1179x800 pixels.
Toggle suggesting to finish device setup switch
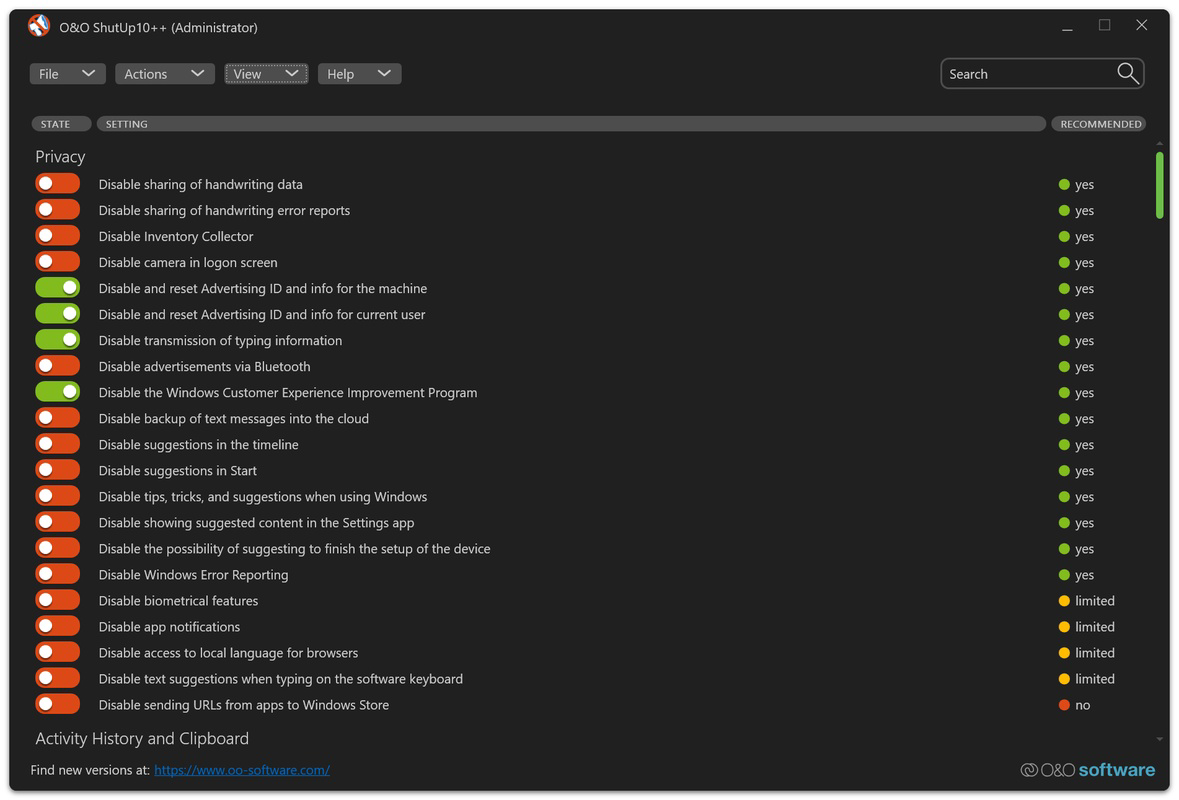click(57, 548)
